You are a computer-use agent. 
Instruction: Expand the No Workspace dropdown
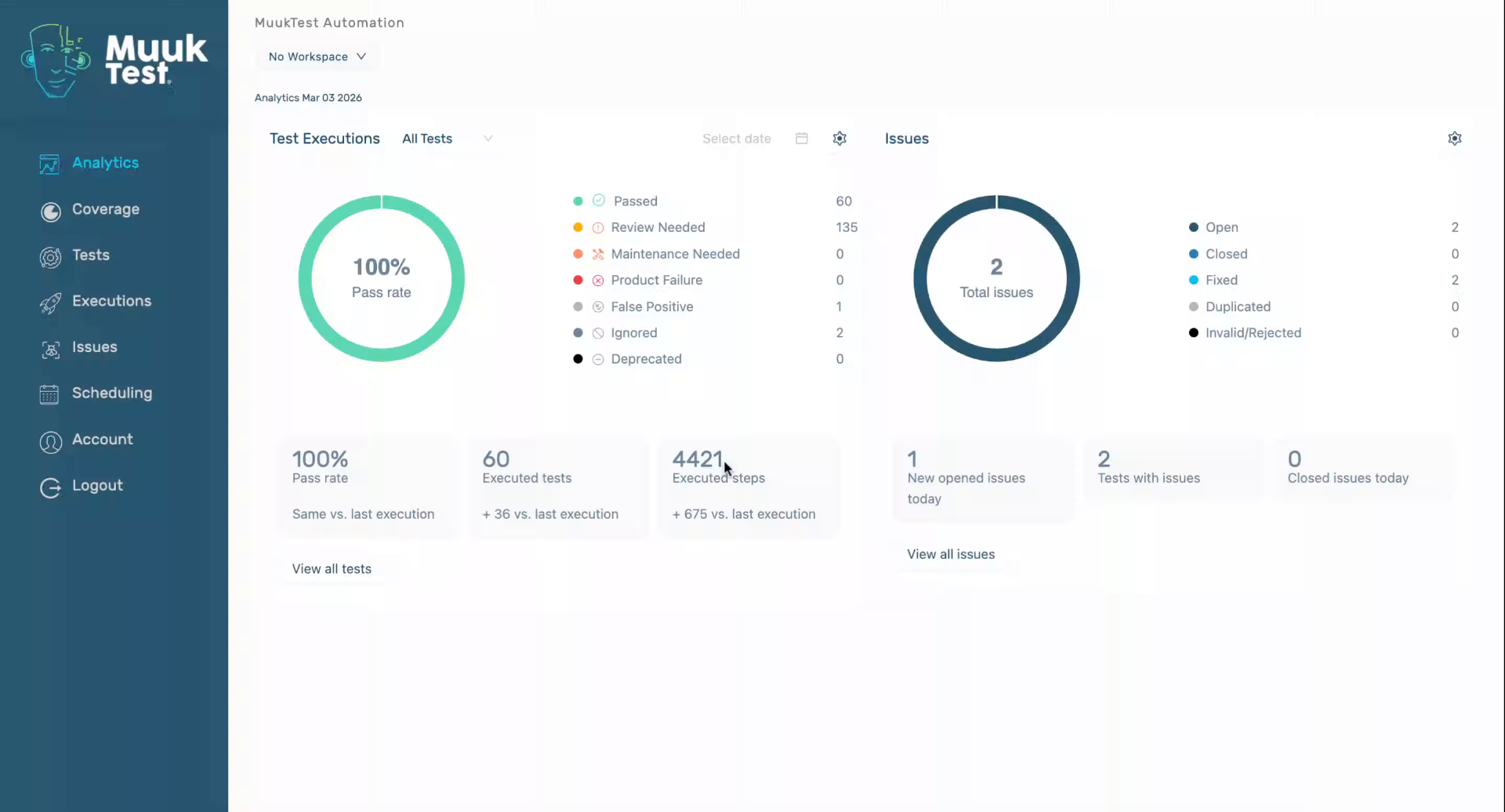(317, 56)
